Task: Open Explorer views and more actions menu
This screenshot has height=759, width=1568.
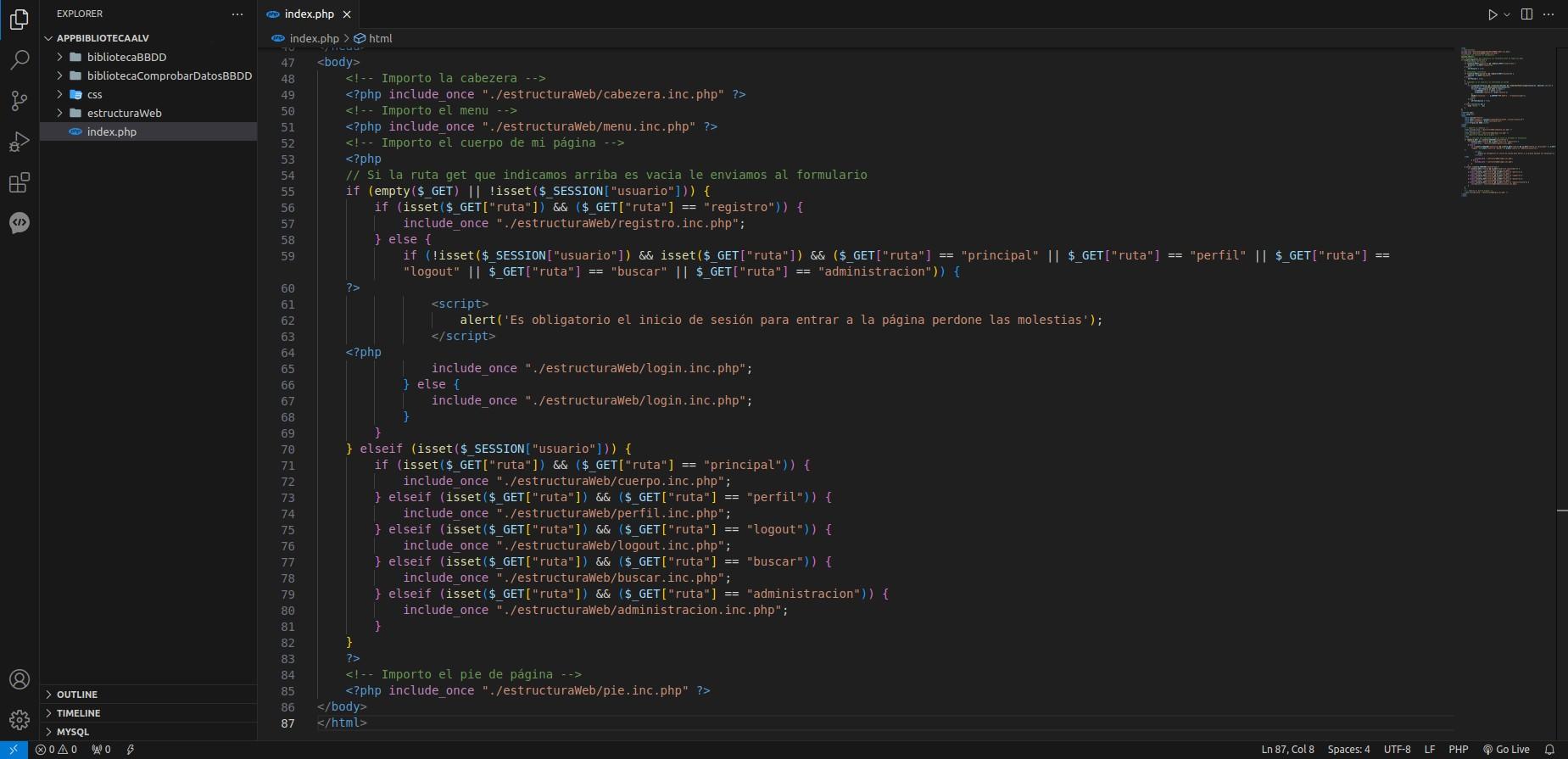Action: [237, 14]
